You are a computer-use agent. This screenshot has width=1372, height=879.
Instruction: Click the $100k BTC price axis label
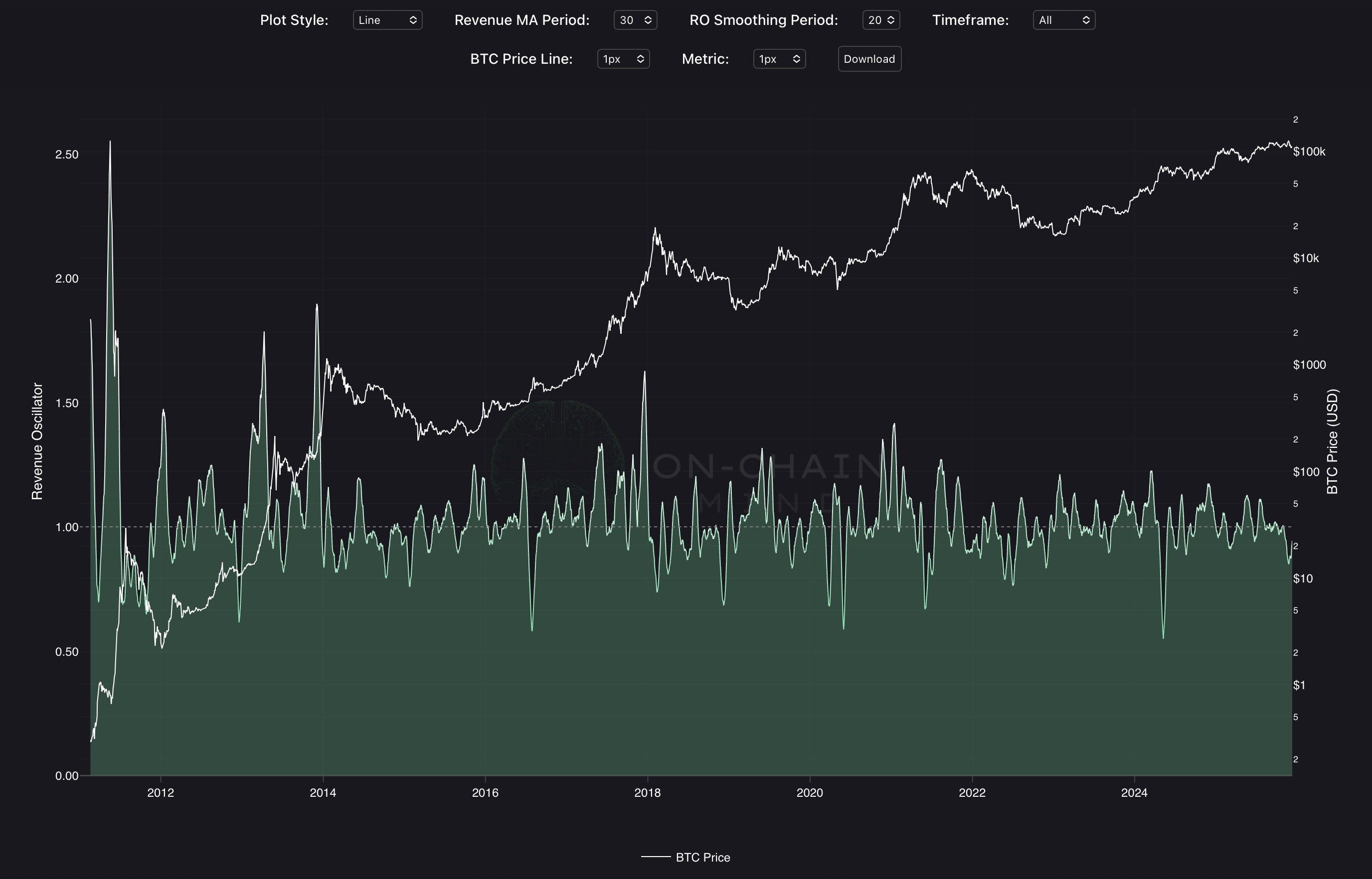click(1309, 152)
